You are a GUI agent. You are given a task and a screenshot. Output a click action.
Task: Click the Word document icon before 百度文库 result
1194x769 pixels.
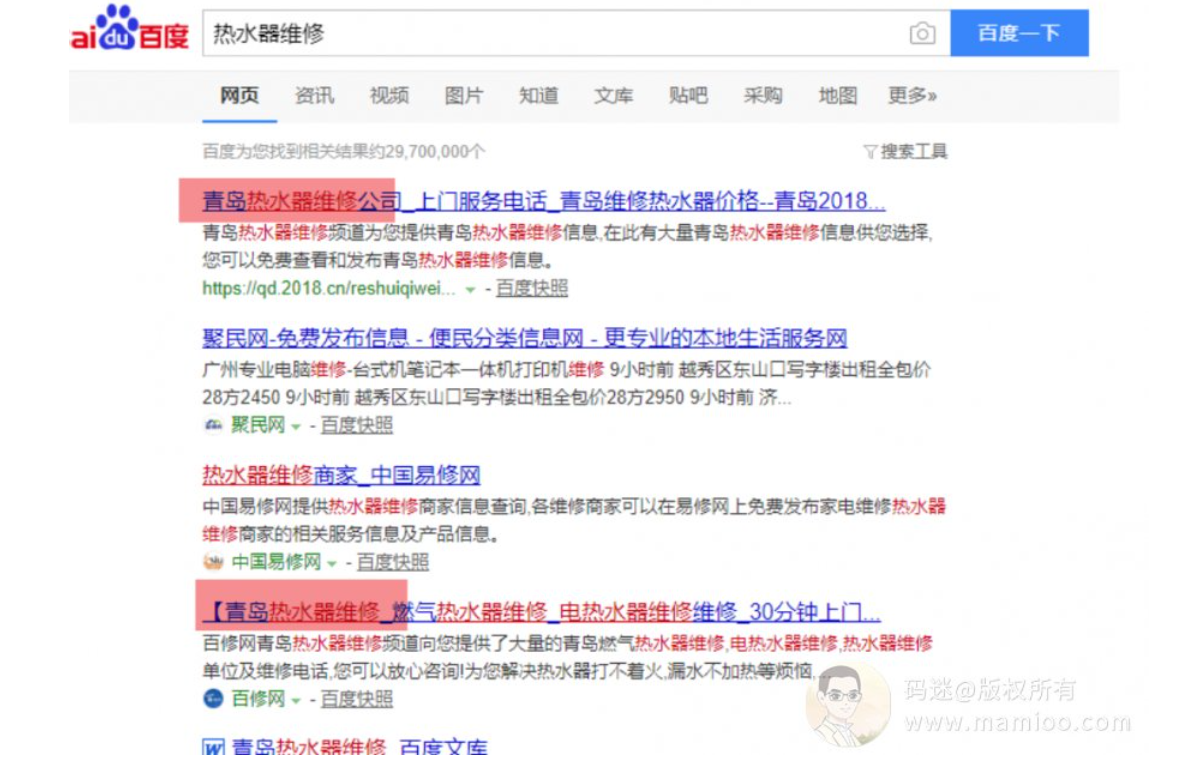[x=213, y=747]
